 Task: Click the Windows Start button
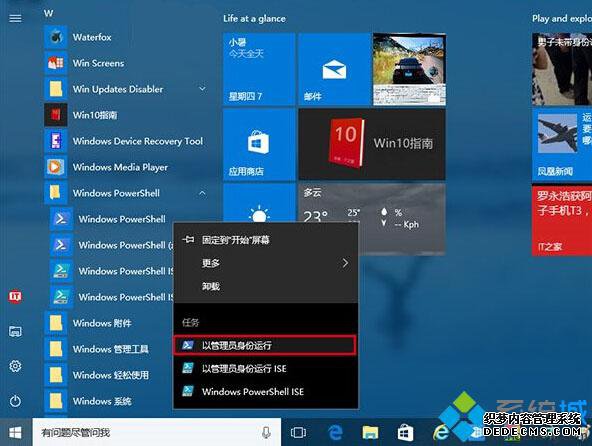coord(15,432)
